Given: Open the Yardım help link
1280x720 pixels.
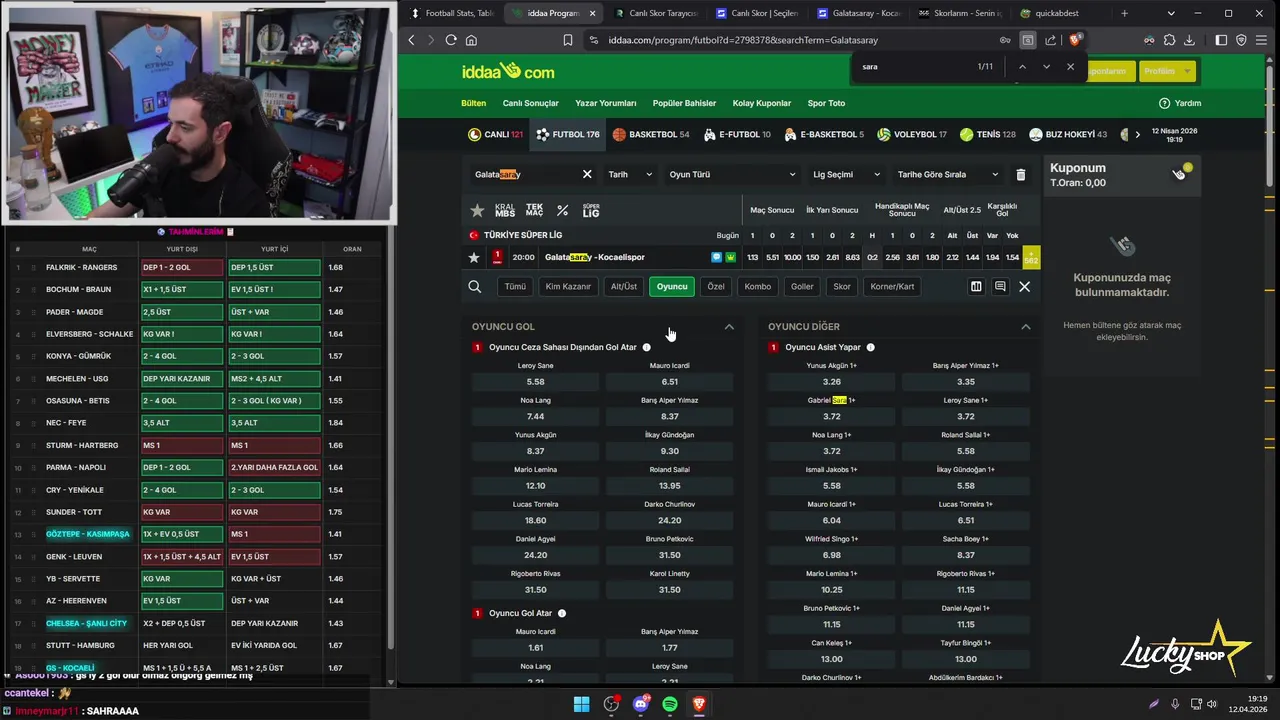Looking at the screenshot, I should point(1180,103).
